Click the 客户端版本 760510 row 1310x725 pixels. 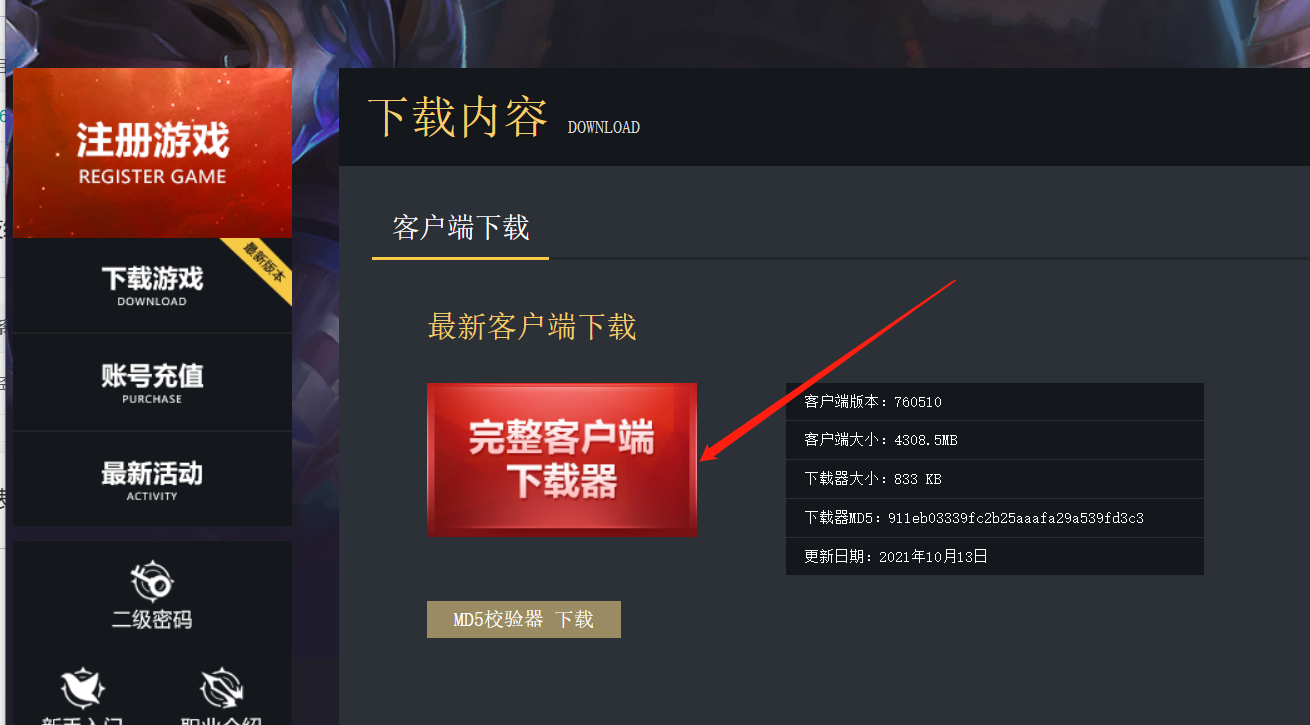(995, 402)
